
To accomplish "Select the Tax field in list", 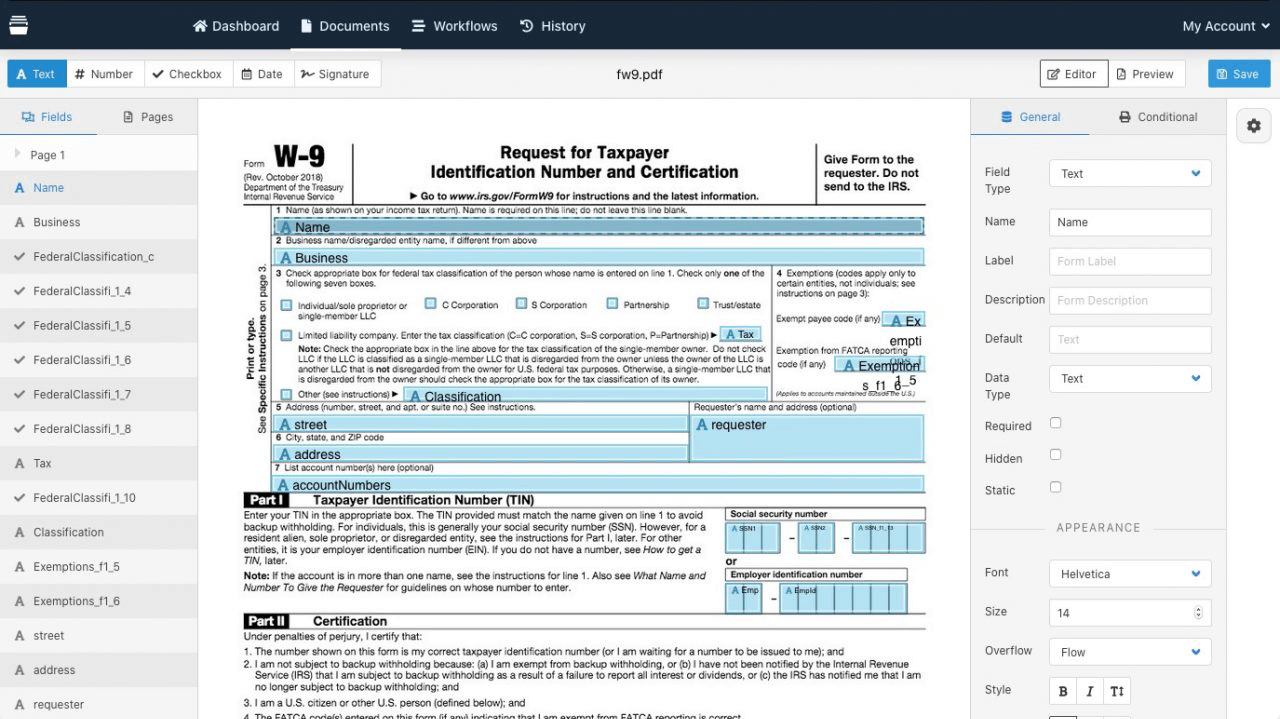I will pyautogui.click(x=98, y=464).
